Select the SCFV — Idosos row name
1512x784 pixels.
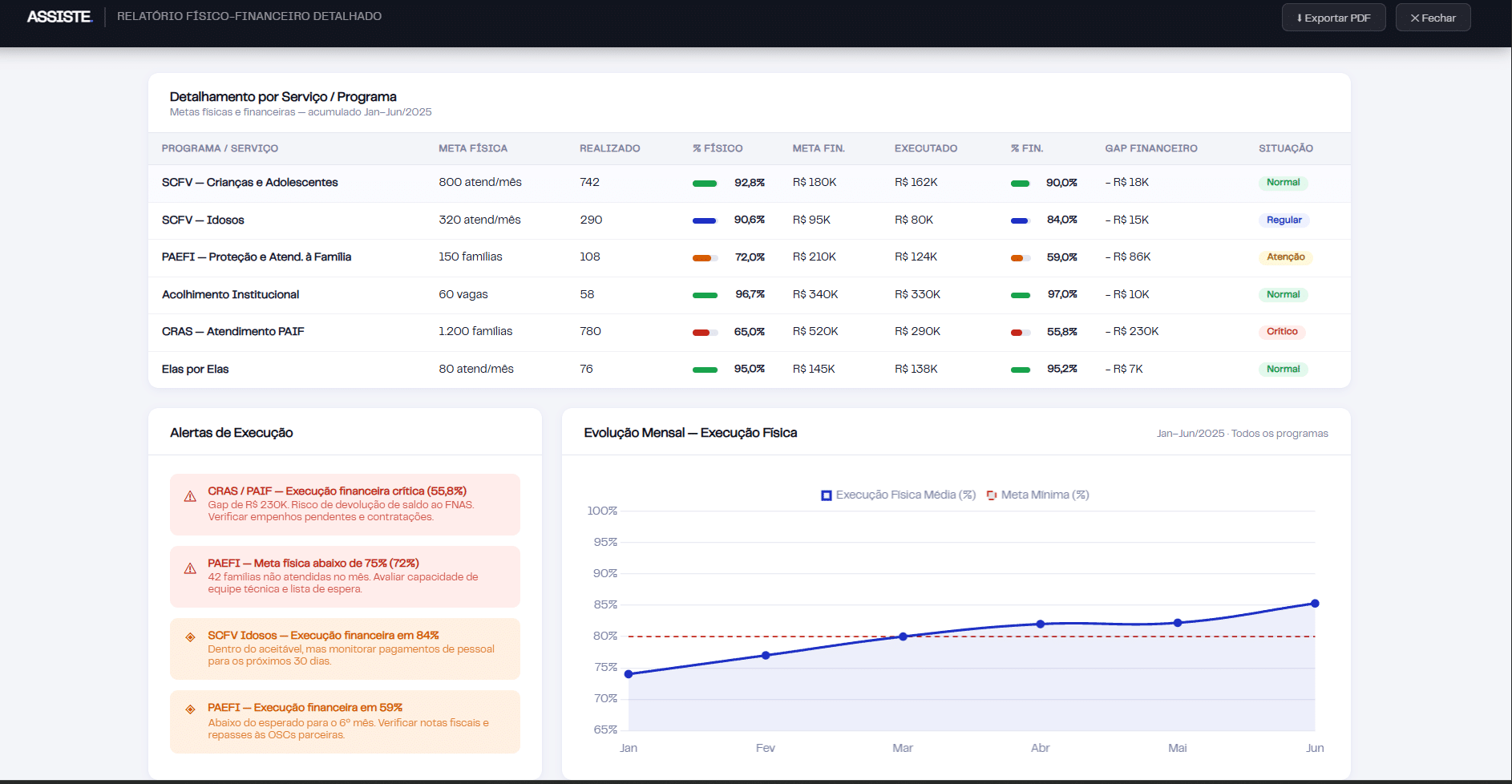click(x=203, y=220)
